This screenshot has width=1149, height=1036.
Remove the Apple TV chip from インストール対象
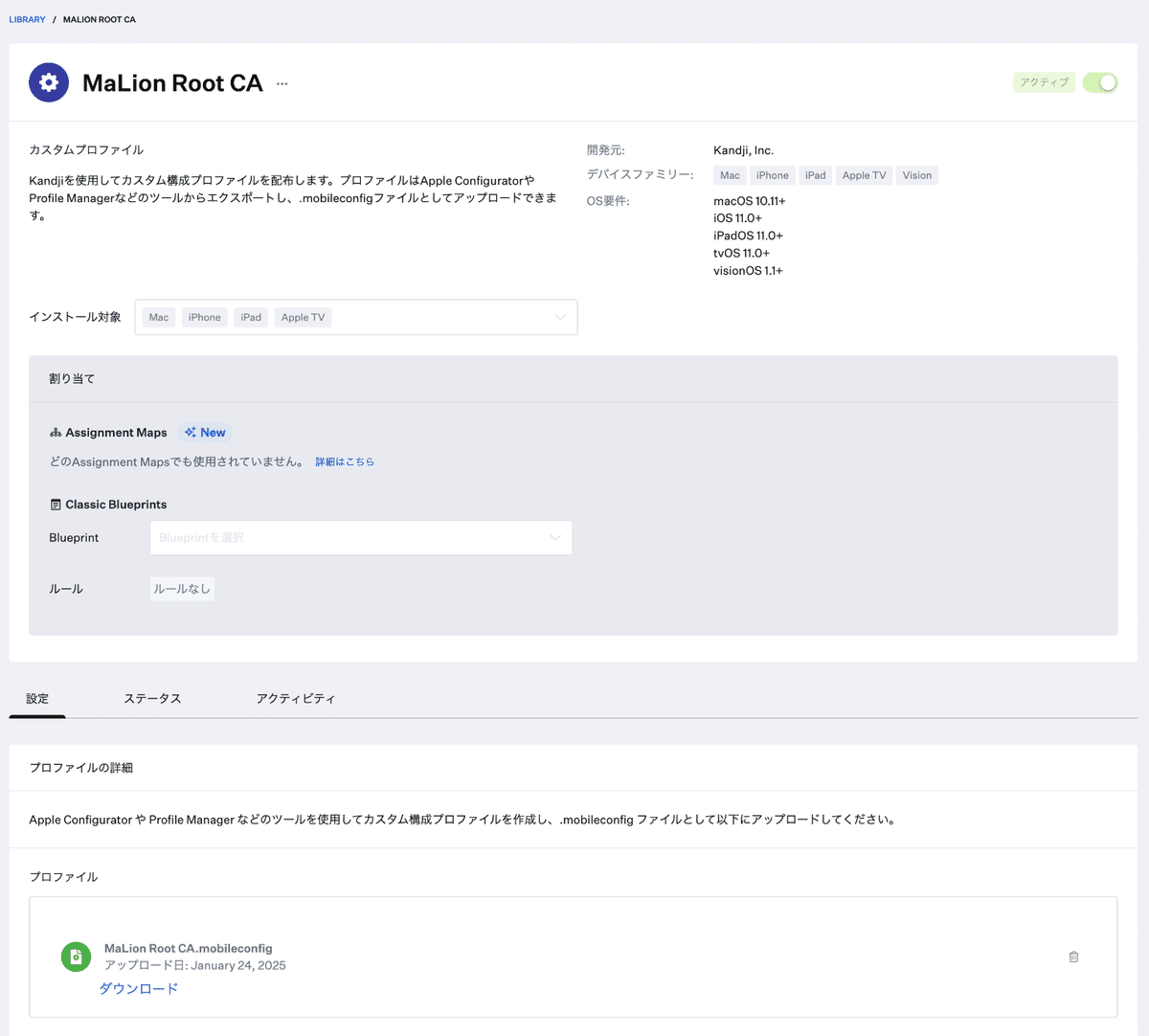click(303, 316)
